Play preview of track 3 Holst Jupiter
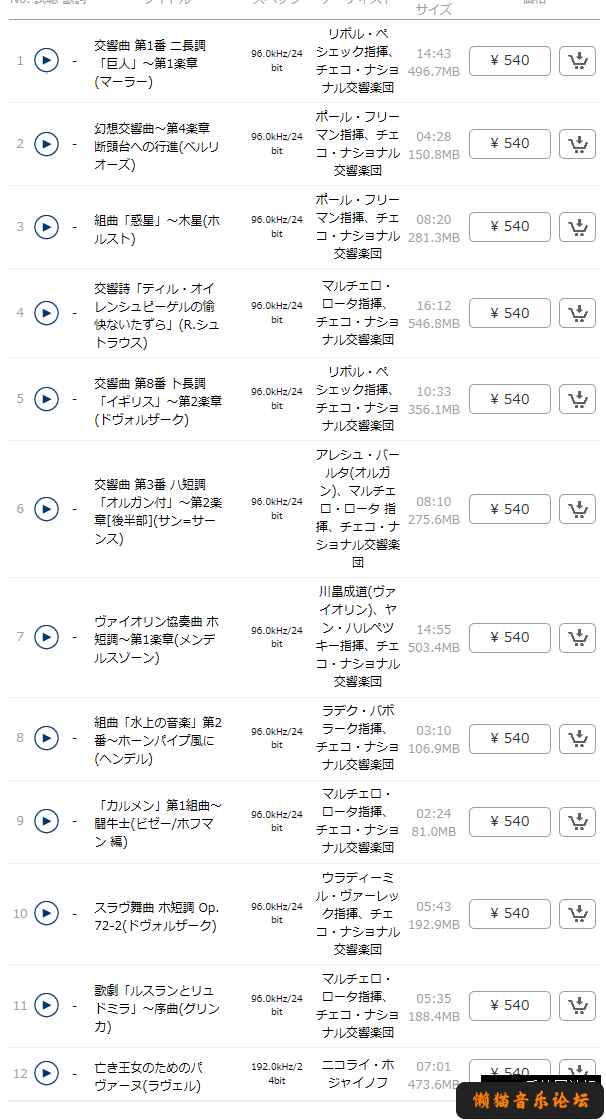The height and width of the screenshot is (1120, 606). 46,226
